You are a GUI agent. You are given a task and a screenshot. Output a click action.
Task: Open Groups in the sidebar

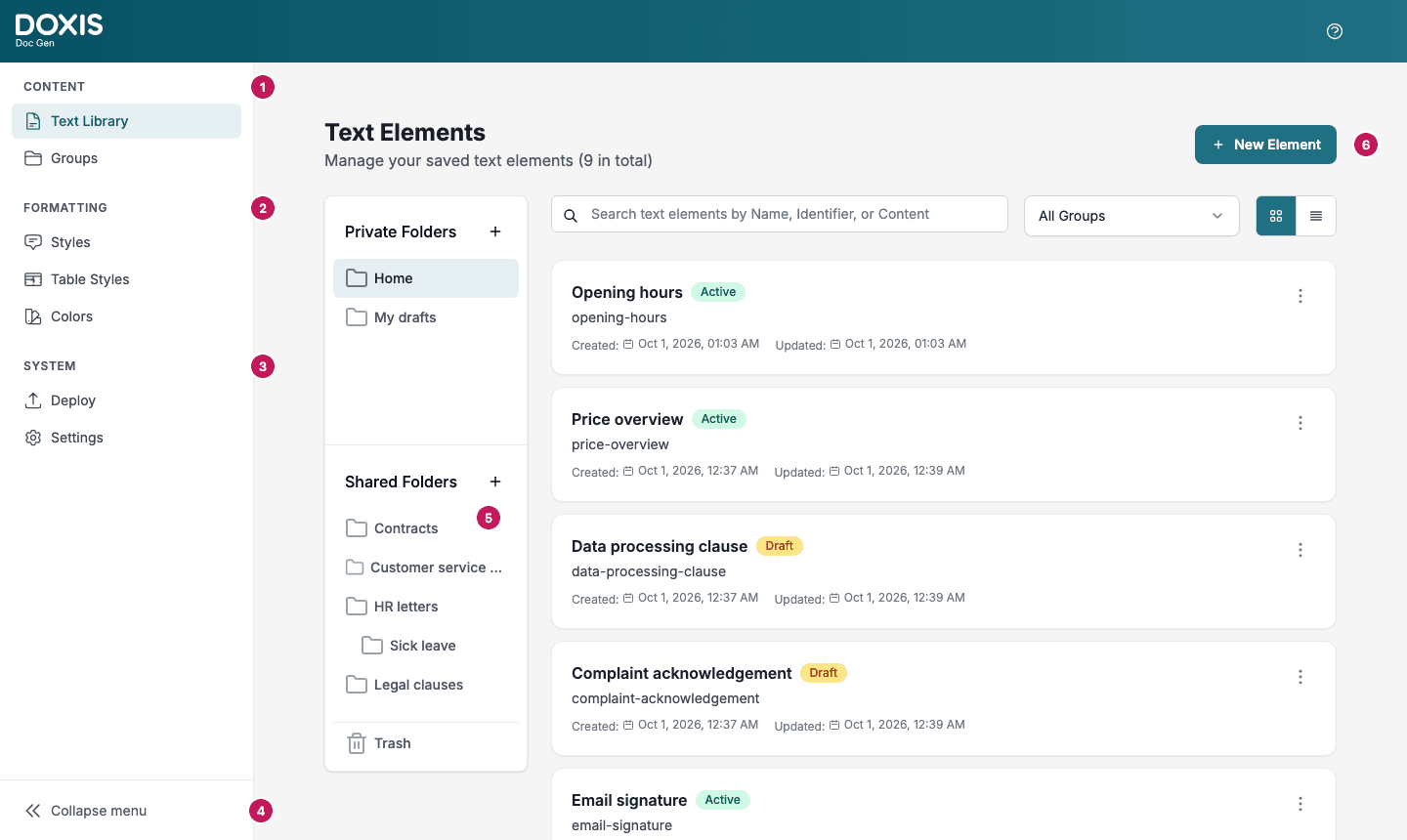pos(126,158)
